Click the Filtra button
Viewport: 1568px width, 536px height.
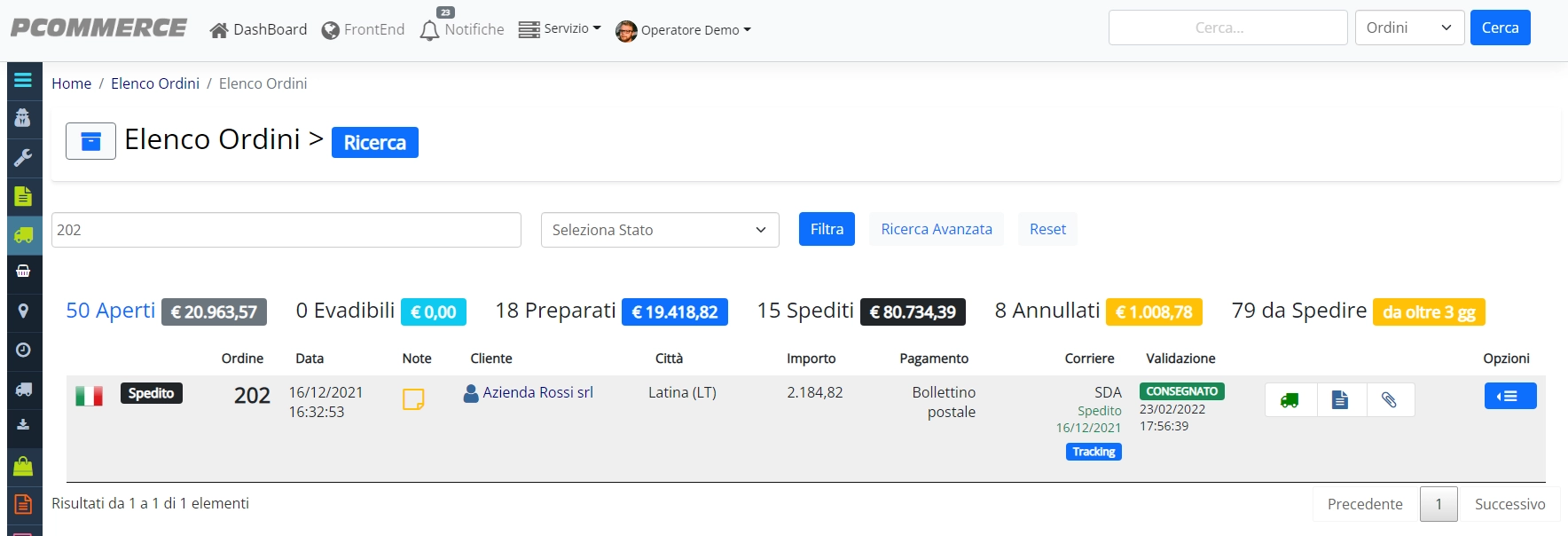pyautogui.click(x=827, y=229)
